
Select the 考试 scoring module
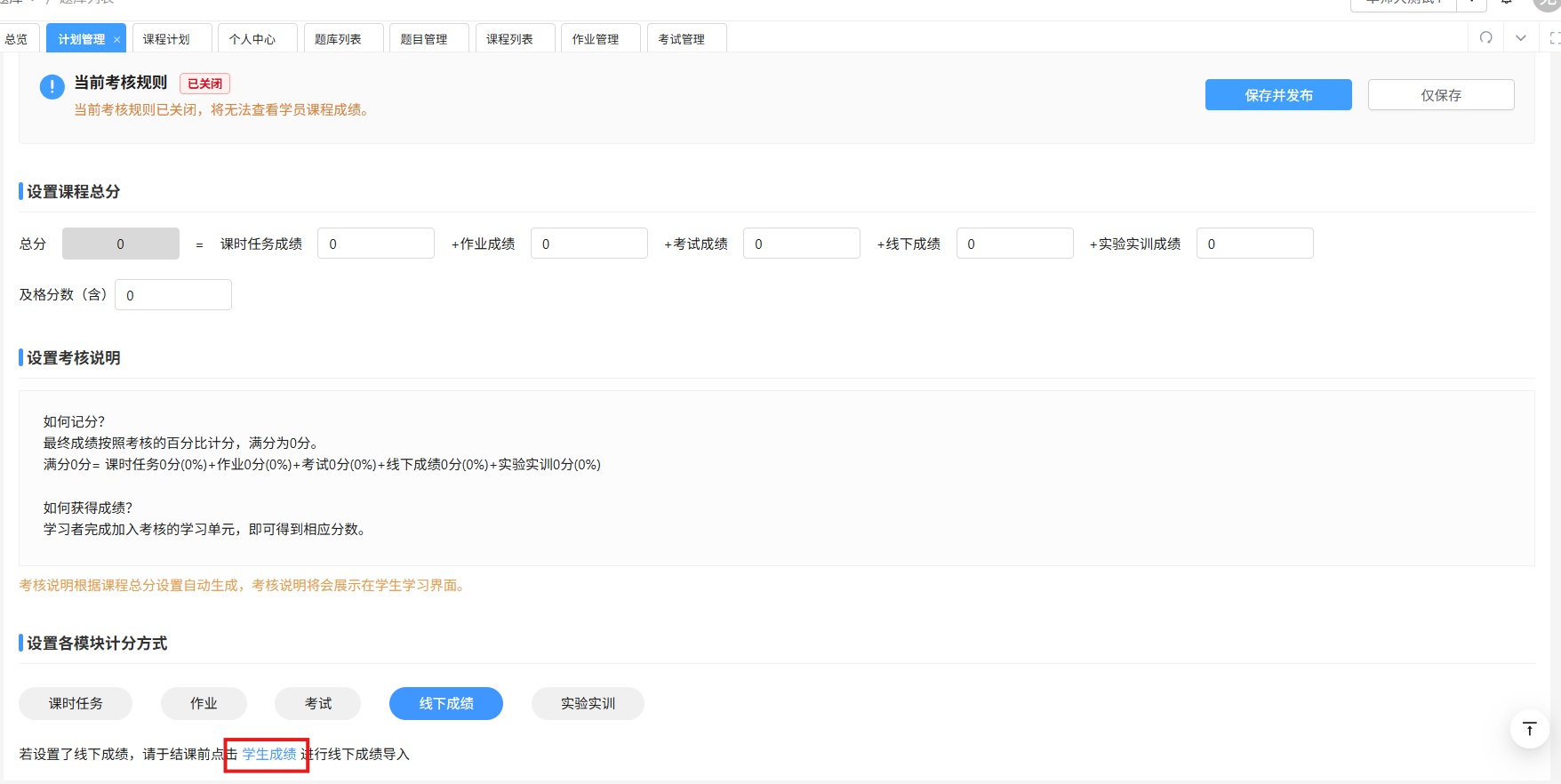click(317, 703)
